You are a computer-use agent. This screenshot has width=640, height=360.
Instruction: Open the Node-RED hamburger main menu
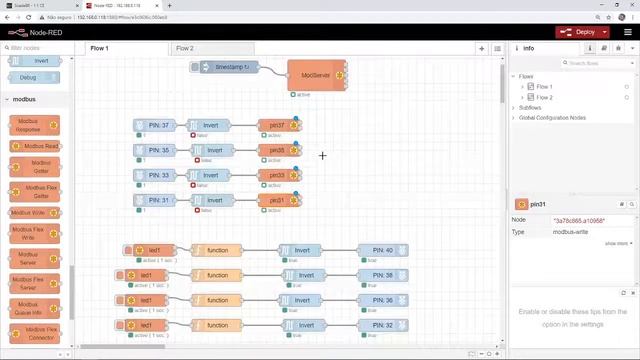pos(628,32)
